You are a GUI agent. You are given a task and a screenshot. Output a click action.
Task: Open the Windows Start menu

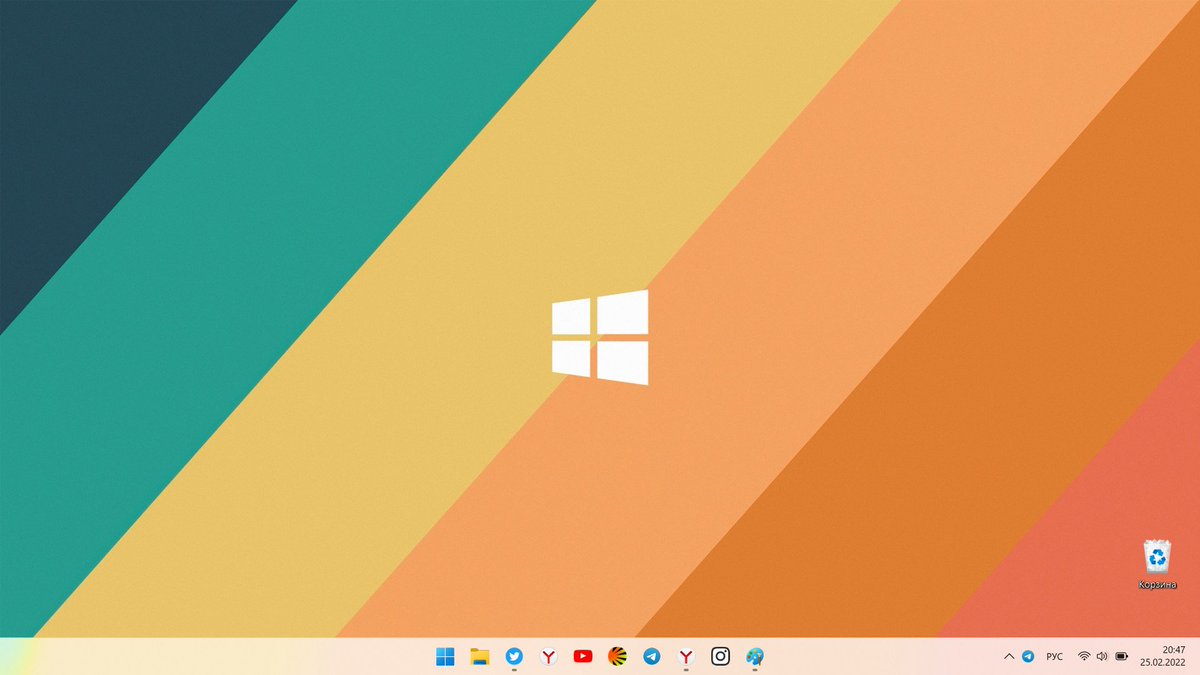pyautogui.click(x=445, y=657)
